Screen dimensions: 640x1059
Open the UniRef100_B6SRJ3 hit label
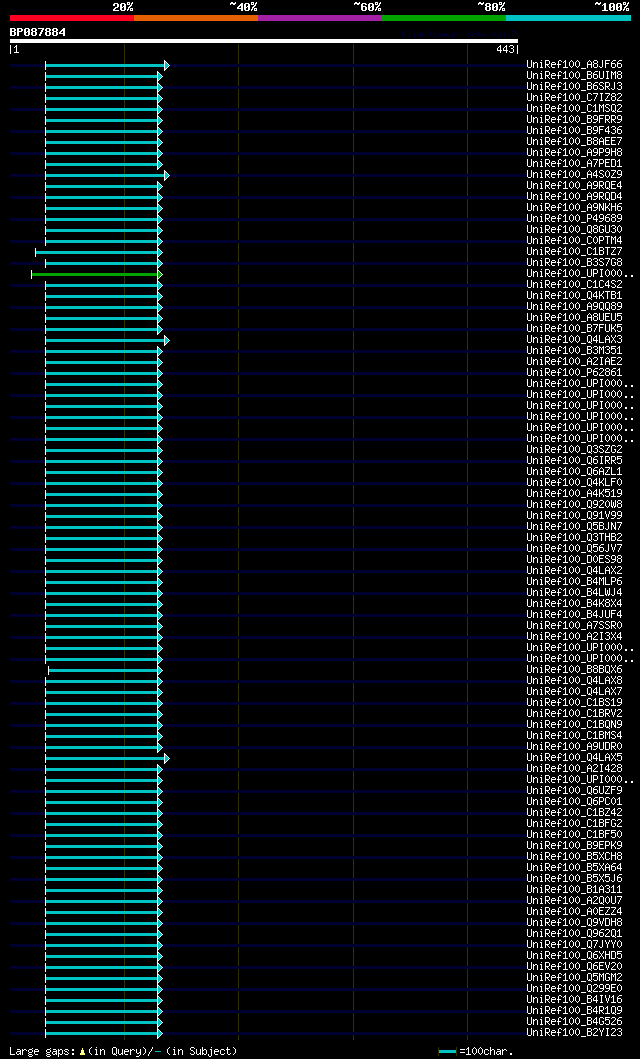pyautogui.click(x=575, y=86)
